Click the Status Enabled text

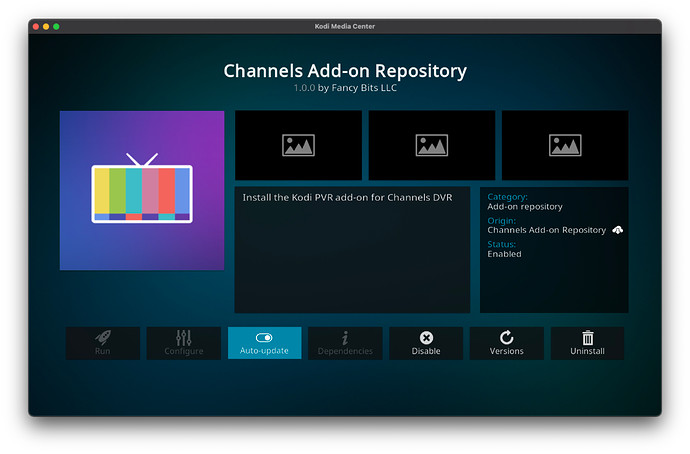point(504,254)
